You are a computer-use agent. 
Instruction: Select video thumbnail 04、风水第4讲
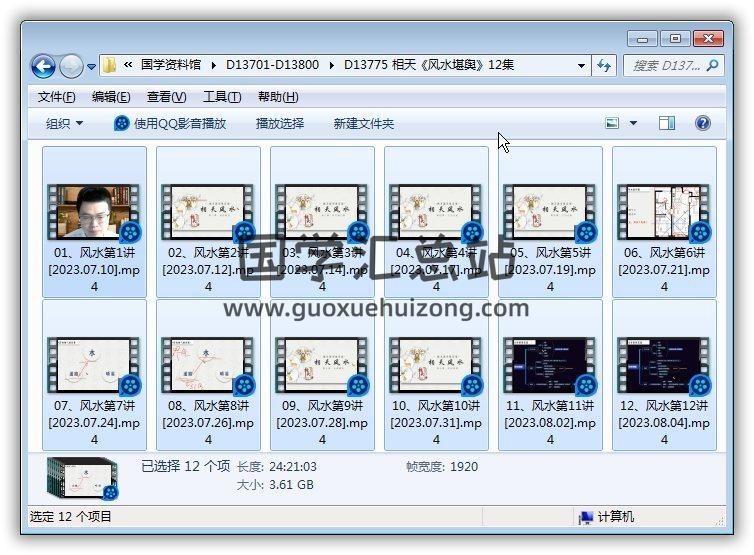pos(436,212)
